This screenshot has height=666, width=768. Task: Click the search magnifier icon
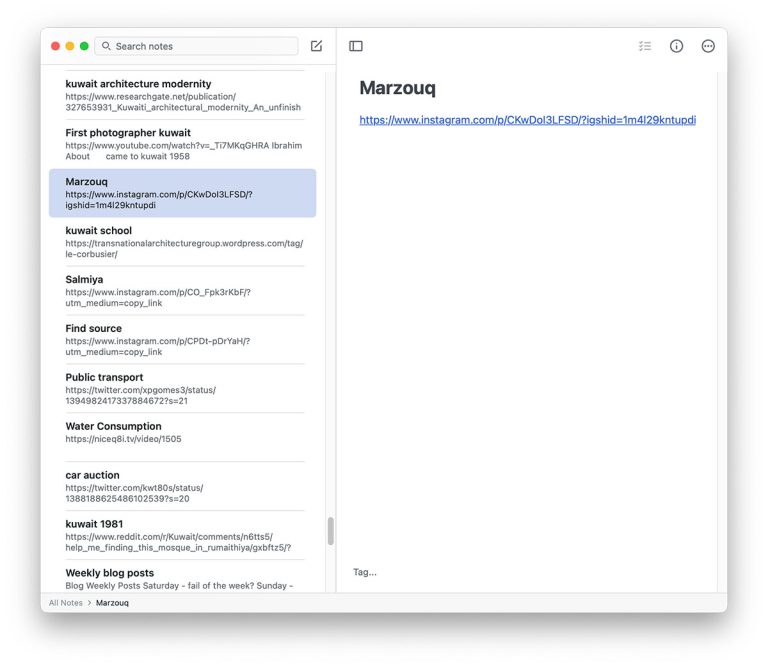(x=106, y=46)
